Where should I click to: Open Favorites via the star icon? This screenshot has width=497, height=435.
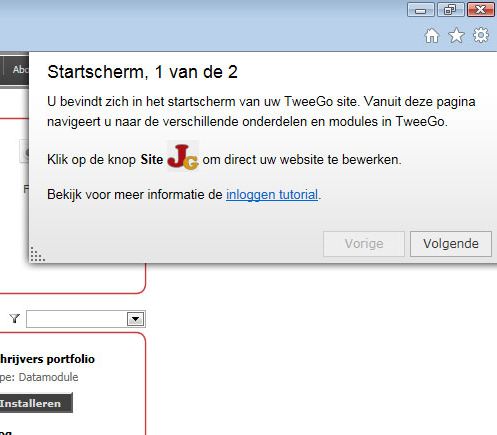456,36
